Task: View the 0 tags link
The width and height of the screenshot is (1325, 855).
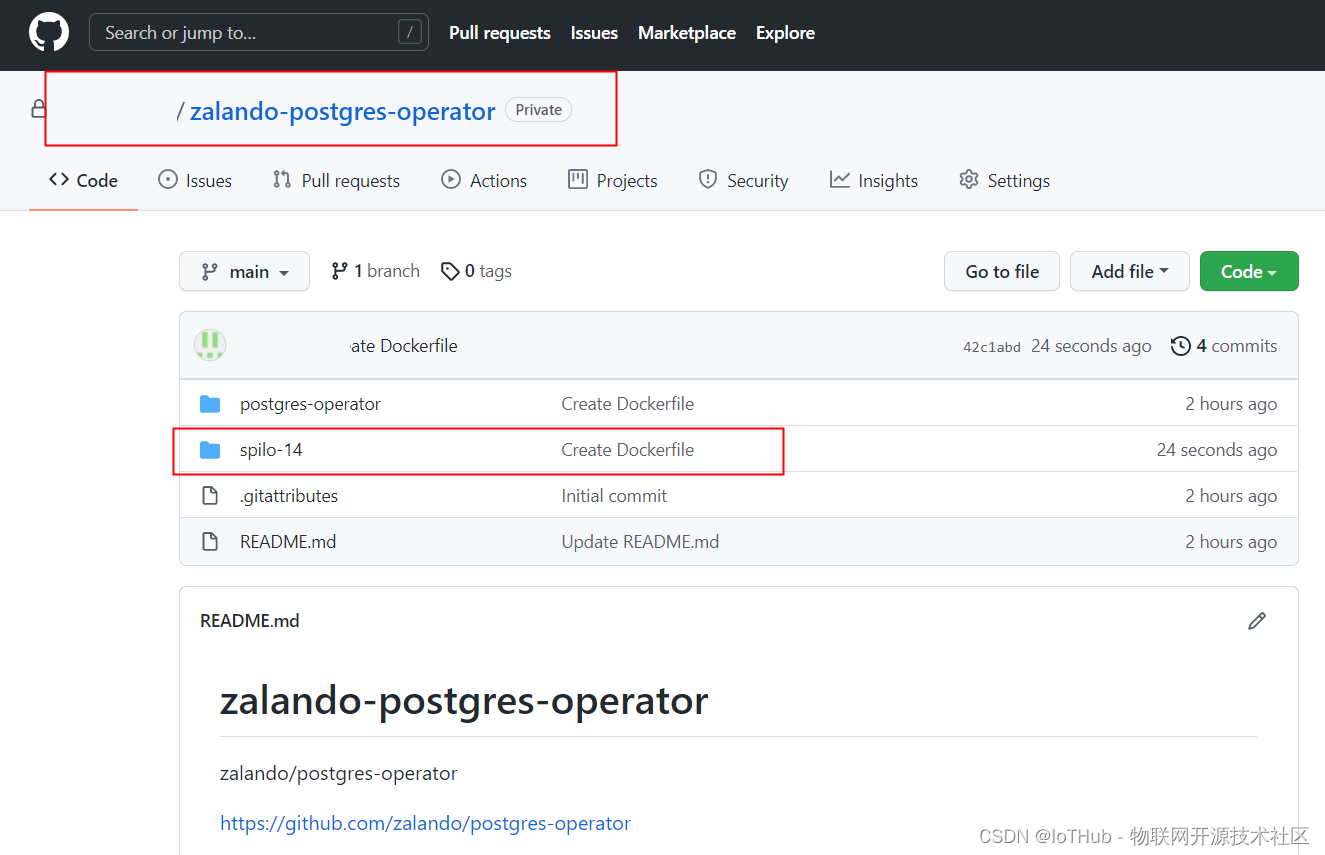Action: tap(476, 271)
